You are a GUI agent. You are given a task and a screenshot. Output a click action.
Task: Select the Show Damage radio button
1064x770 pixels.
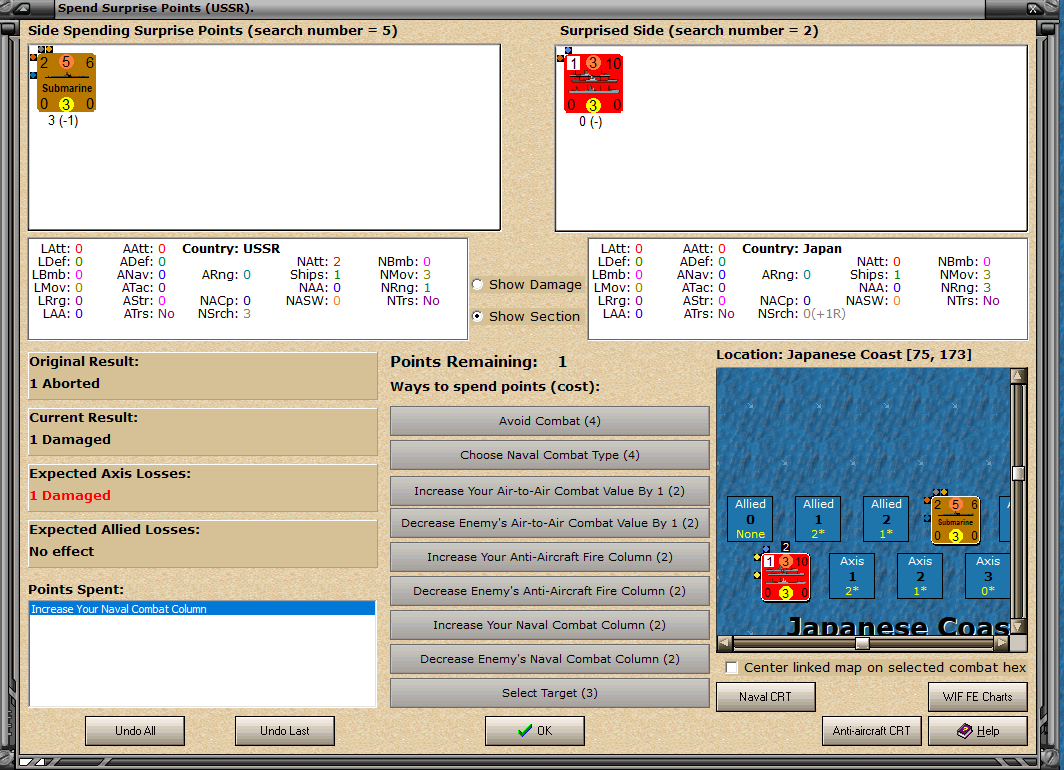click(478, 284)
